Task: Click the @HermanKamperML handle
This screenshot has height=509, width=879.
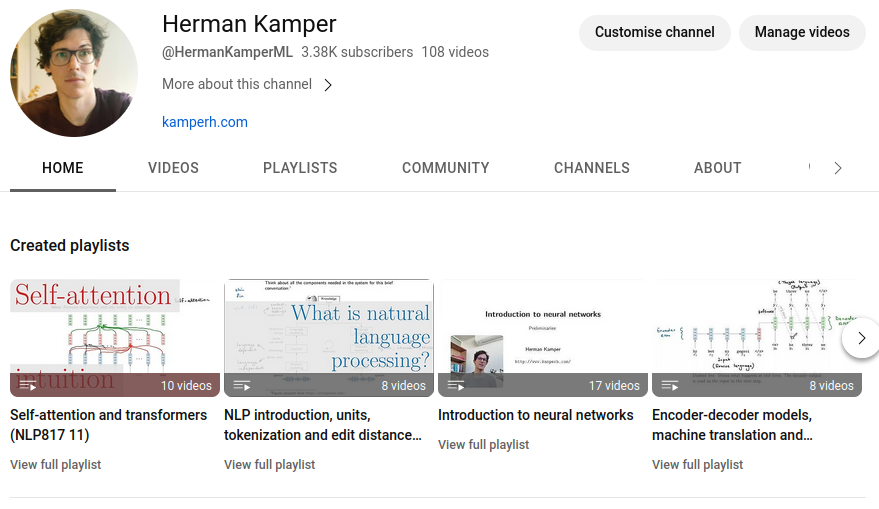Action: (227, 52)
